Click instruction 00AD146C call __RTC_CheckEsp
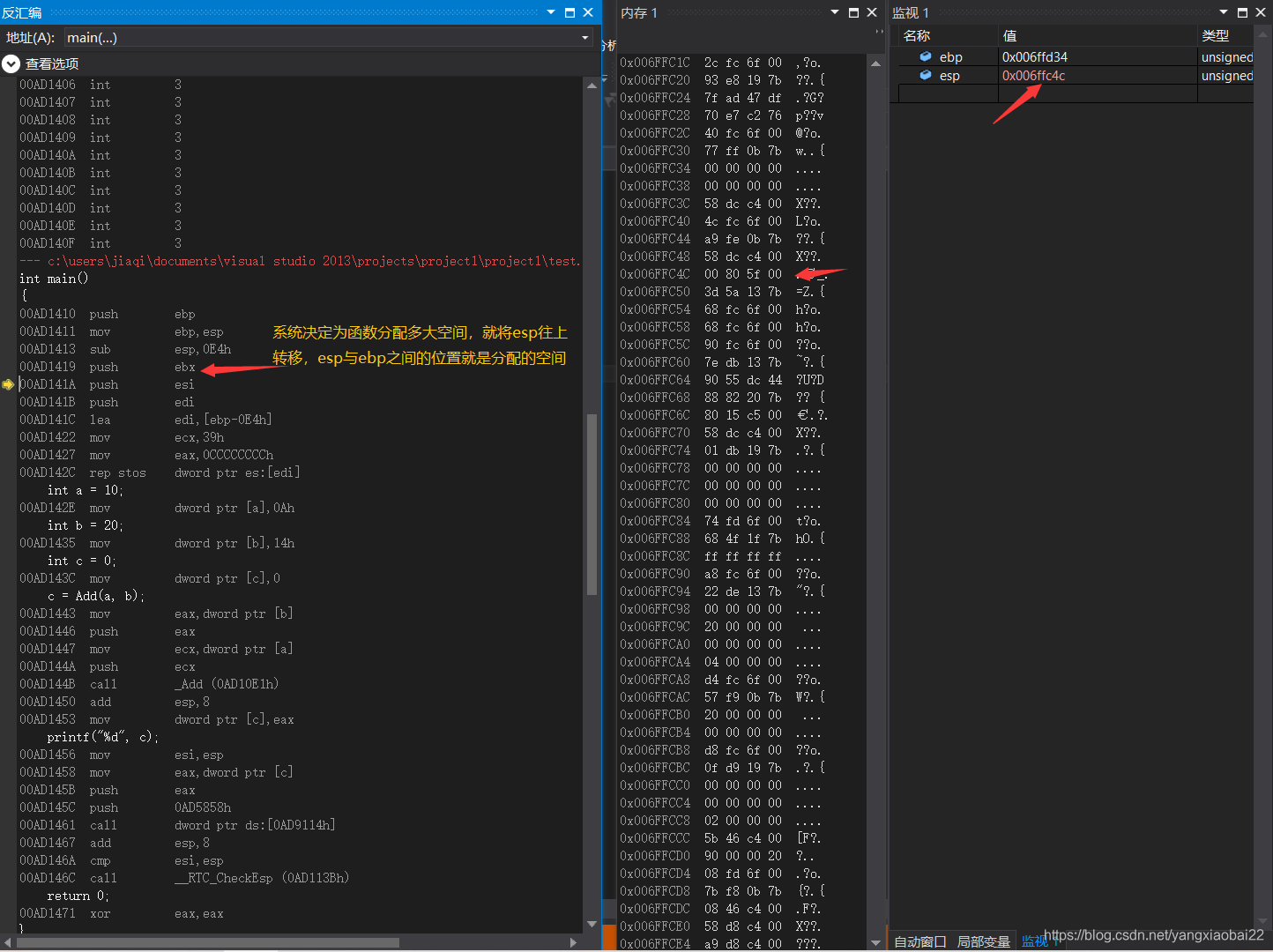Image resolution: width=1273 pixels, height=952 pixels. pos(184,878)
